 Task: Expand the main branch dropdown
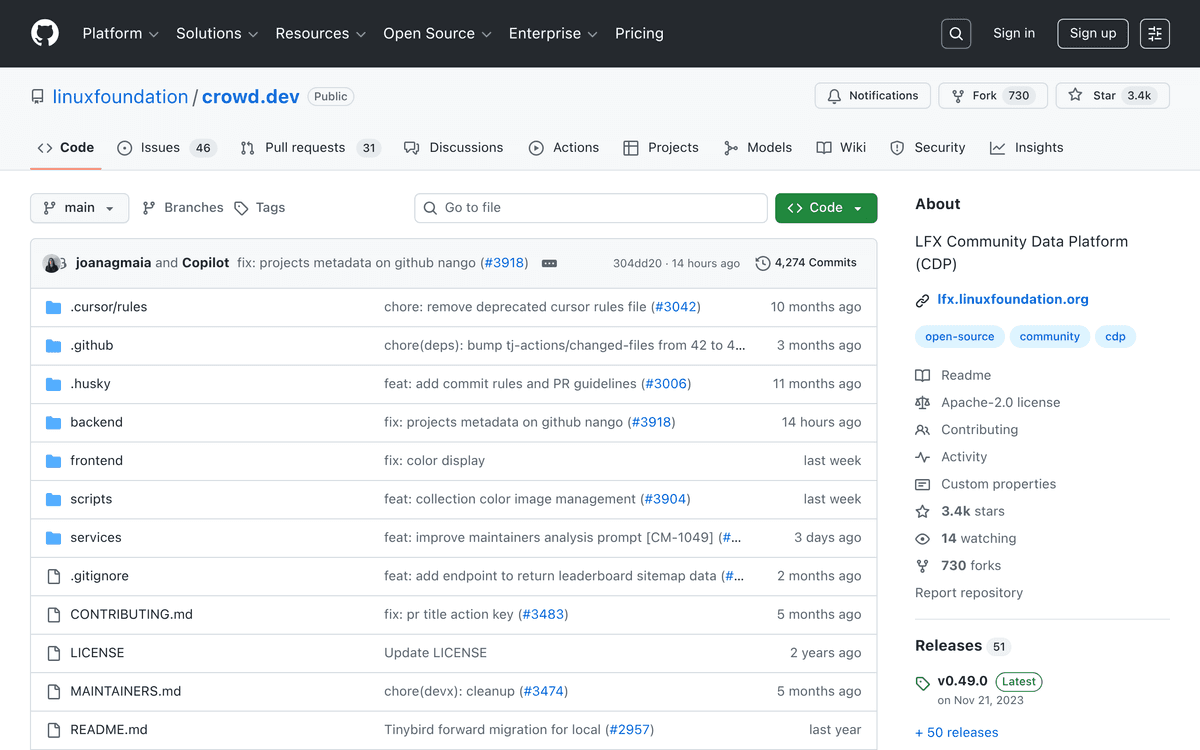point(79,208)
